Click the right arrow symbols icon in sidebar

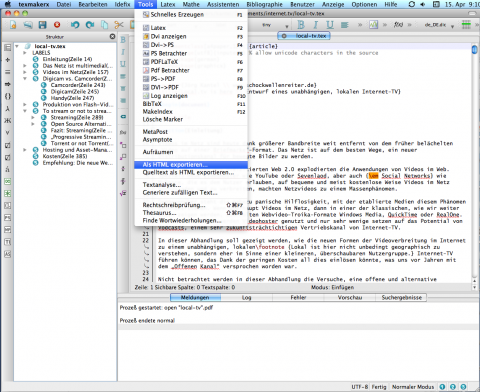pyautogui.click(x=7, y=84)
